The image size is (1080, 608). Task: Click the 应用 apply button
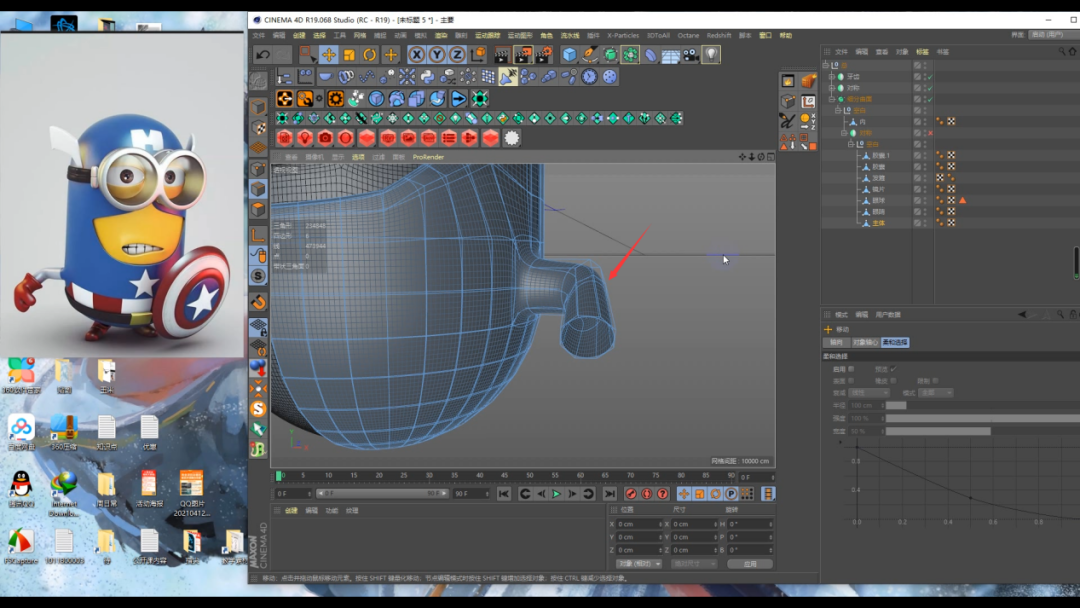(x=749, y=564)
